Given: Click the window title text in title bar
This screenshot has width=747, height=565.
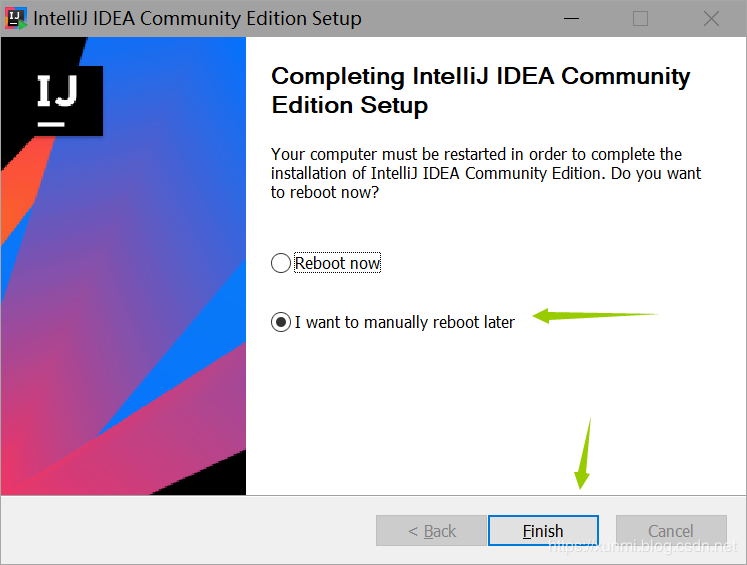Looking at the screenshot, I should (x=198, y=19).
